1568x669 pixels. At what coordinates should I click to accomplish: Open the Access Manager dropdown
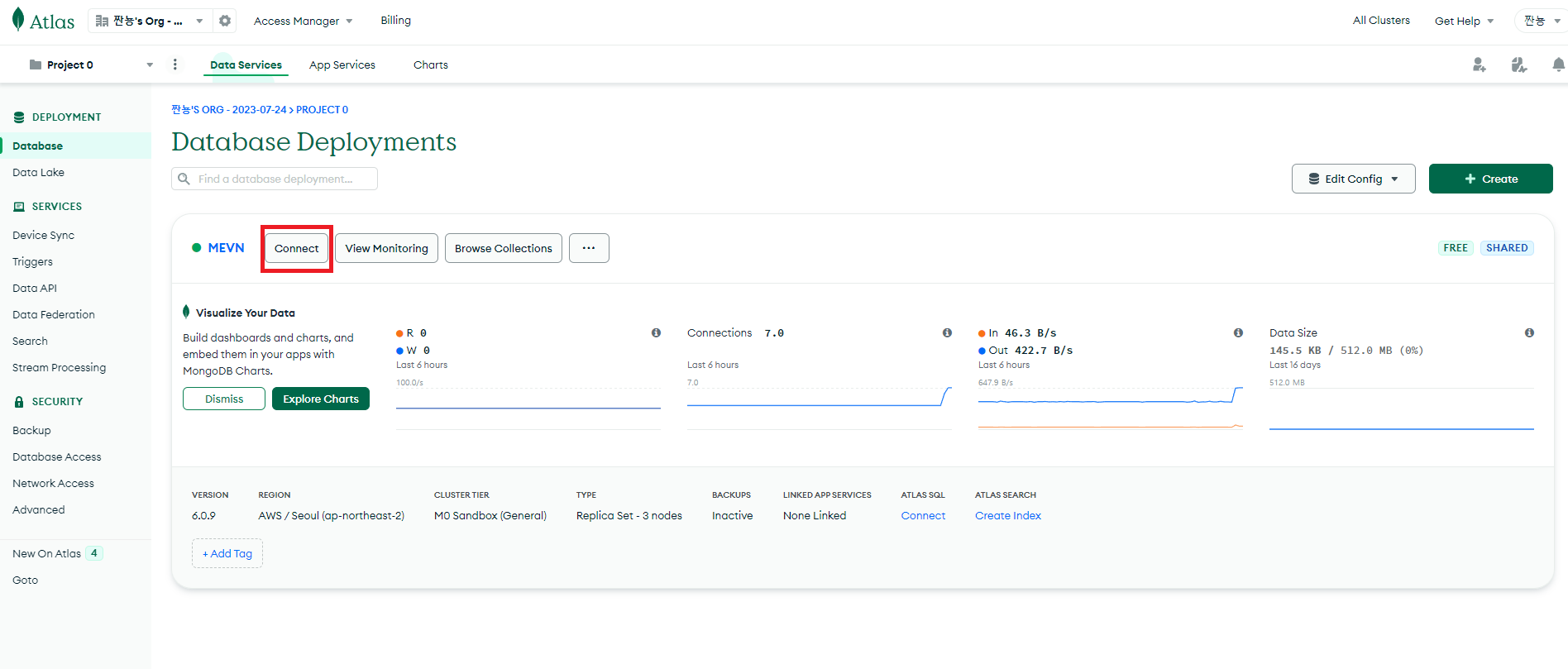coord(303,21)
